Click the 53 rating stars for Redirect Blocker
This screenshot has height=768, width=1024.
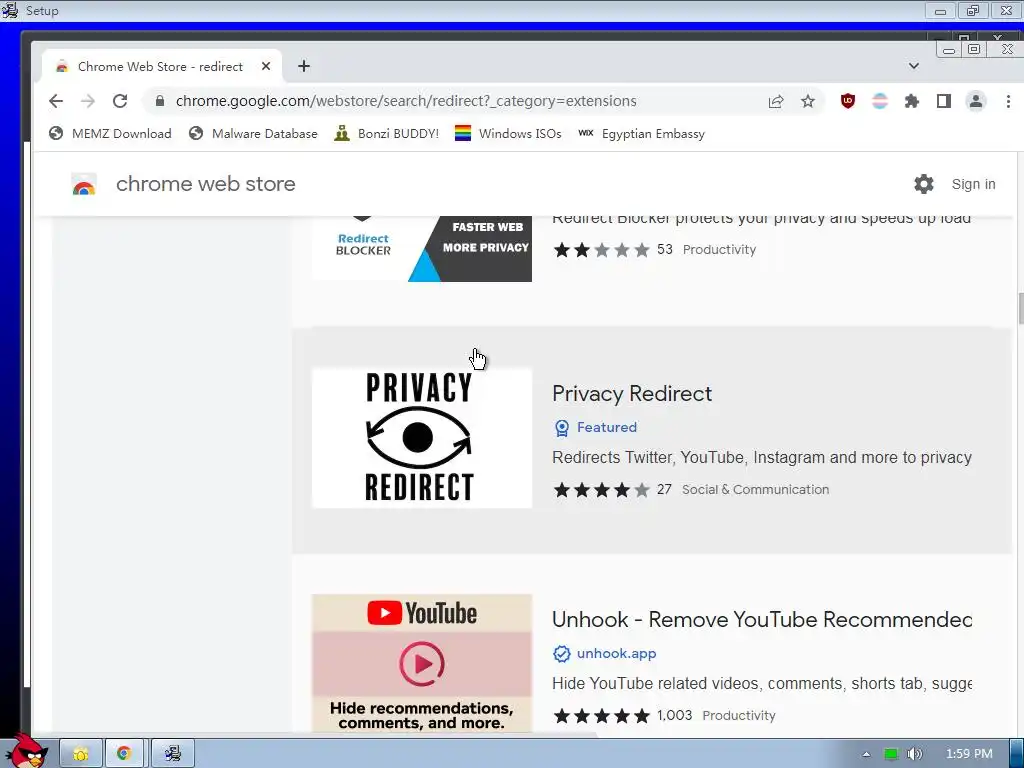click(x=601, y=250)
